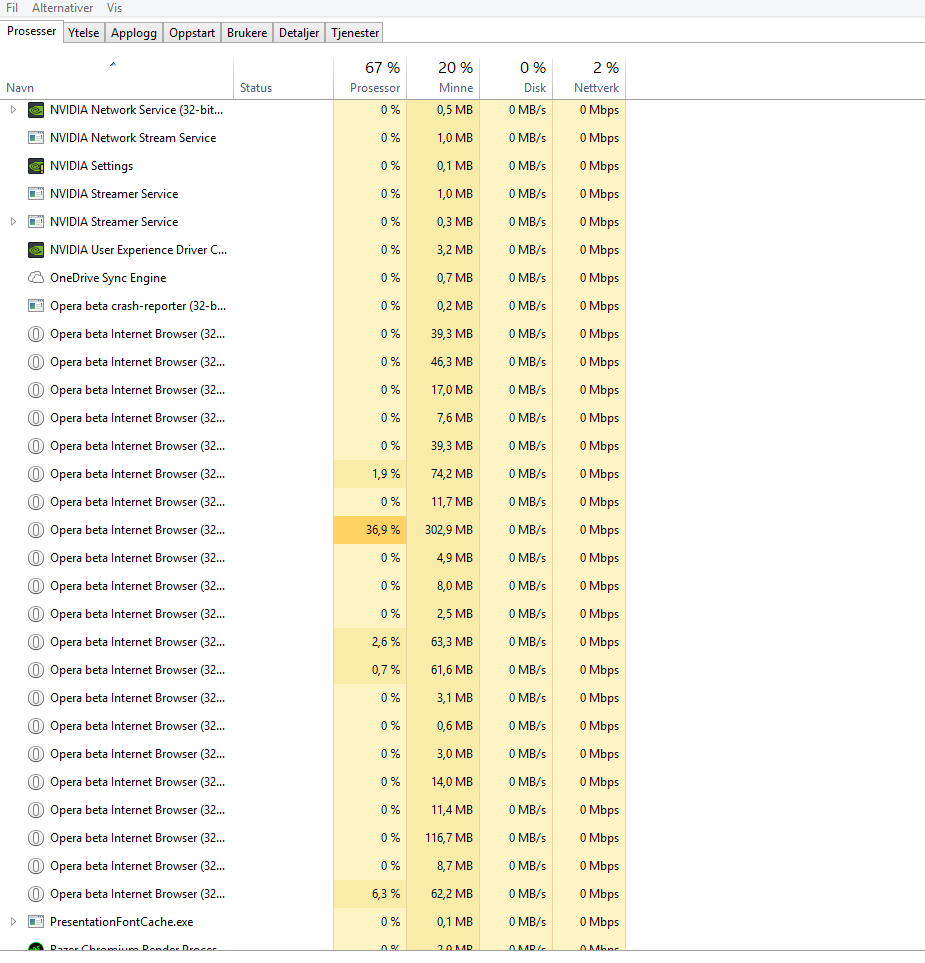Expand the PresentationFontCache.exe process group
This screenshot has height=963, width=925.
pos(14,922)
